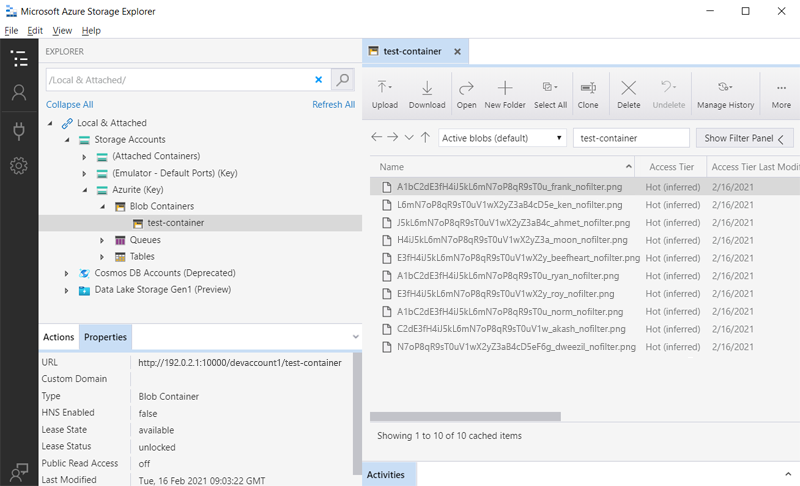This screenshot has height=486, width=800.
Task: Click the Collapse All link
Action: [69, 104]
